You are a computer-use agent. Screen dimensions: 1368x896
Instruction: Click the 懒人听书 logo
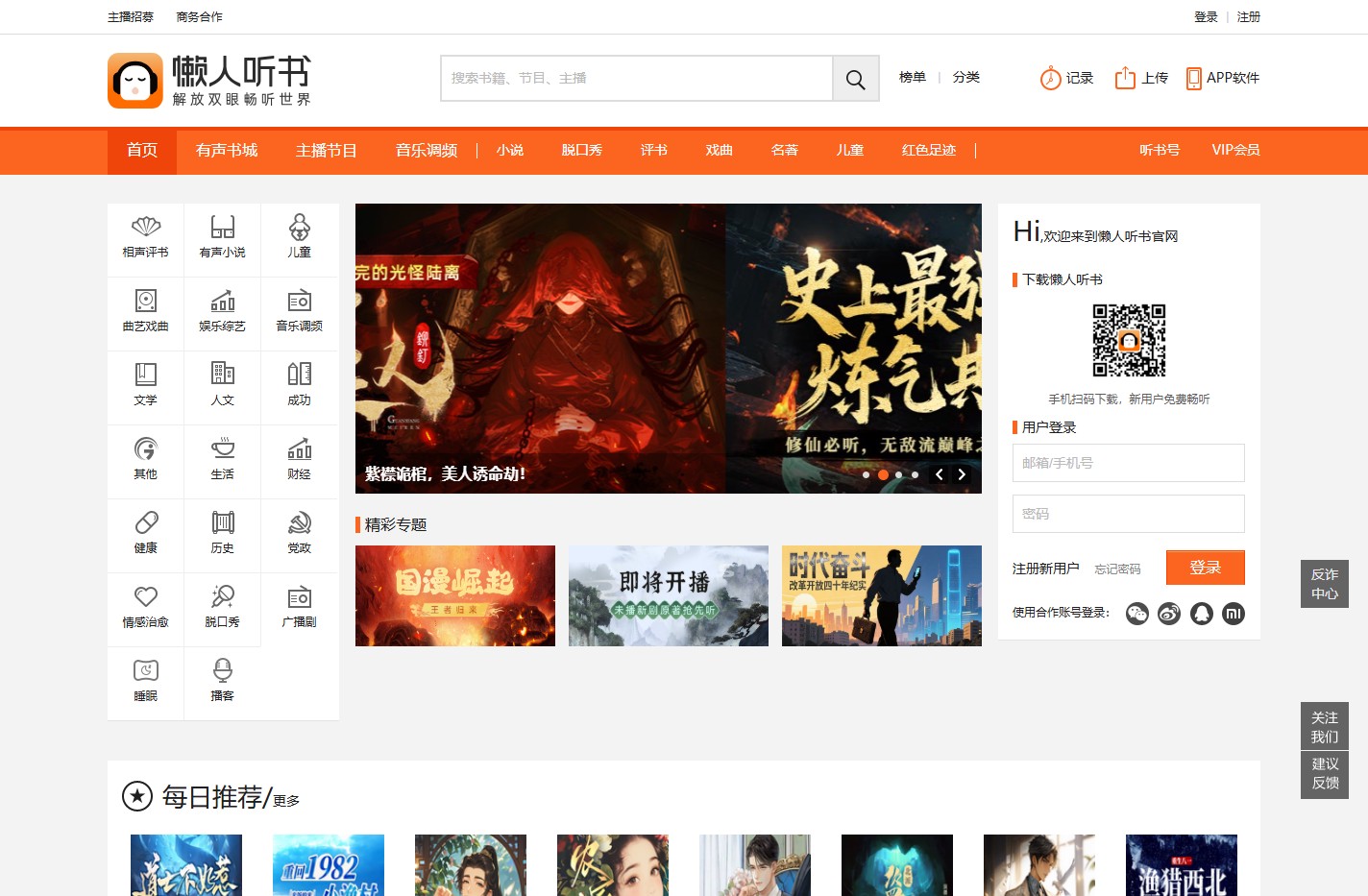click(x=209, y=81)
